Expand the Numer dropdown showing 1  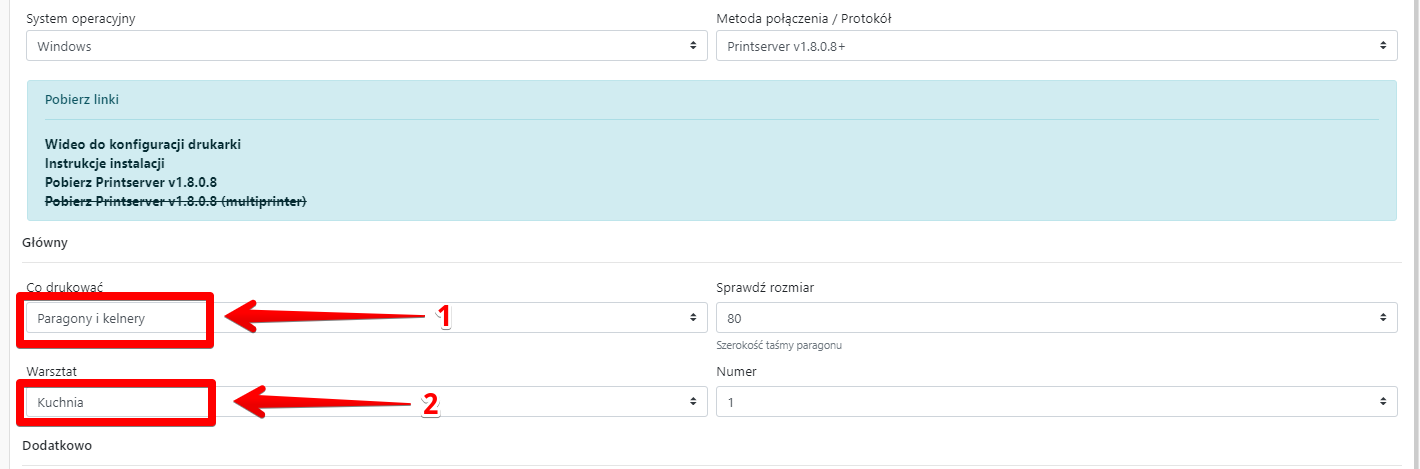[1056, 402]
